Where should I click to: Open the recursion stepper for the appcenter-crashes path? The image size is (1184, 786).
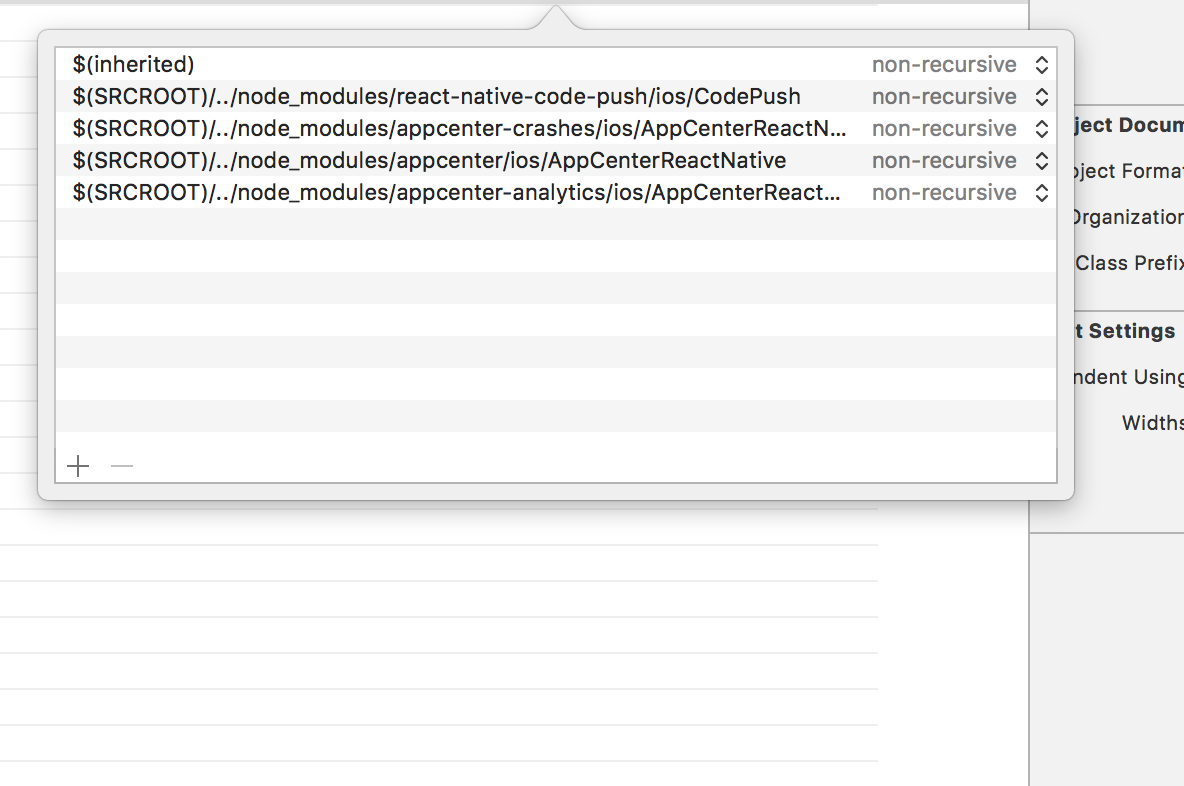(1042, 129)
